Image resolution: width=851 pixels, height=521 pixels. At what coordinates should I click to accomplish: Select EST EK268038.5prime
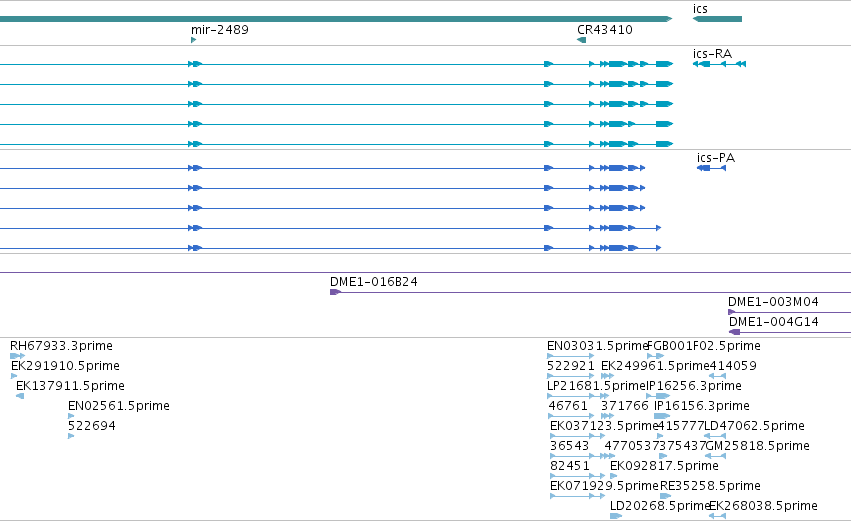[x=764, y=506]
